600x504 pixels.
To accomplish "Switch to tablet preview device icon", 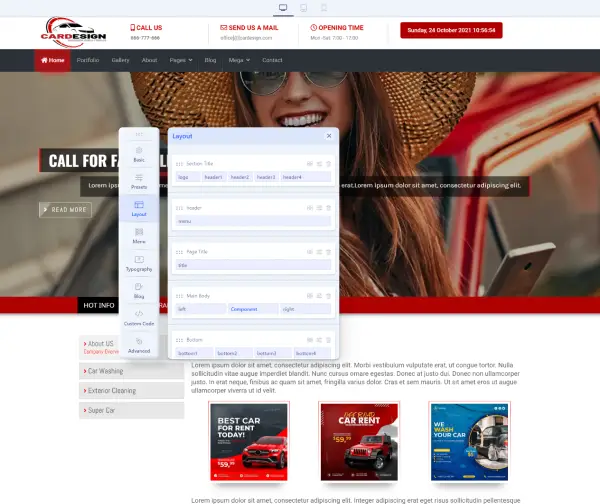I will pos(303,8).
